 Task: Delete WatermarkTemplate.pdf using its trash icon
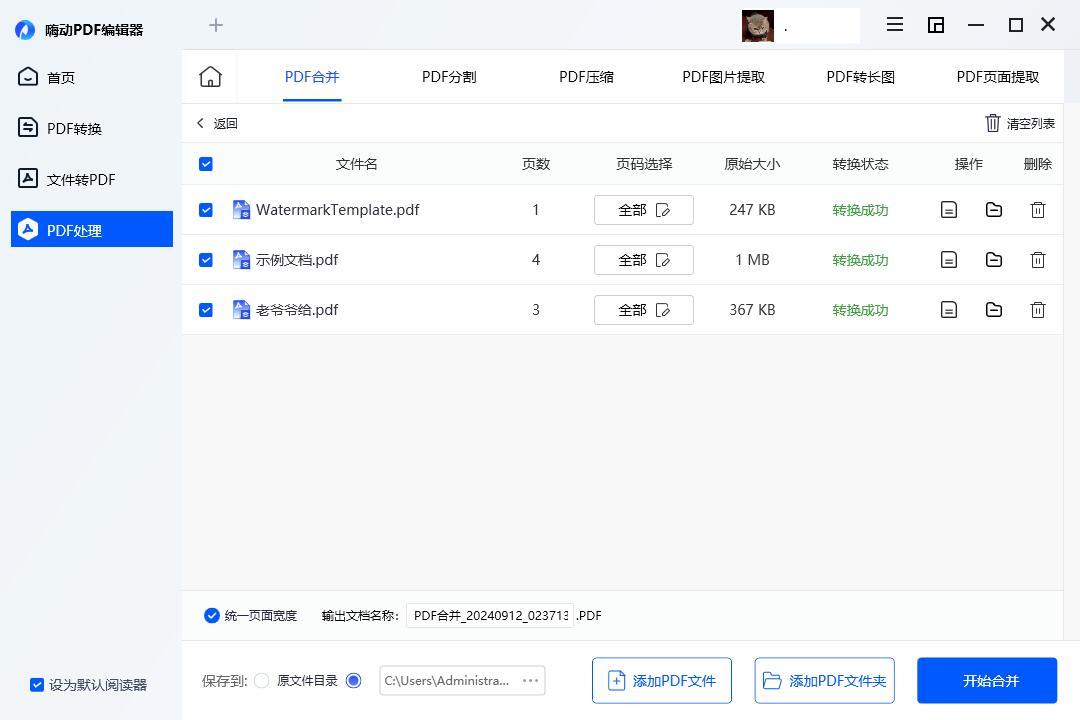1037,209
